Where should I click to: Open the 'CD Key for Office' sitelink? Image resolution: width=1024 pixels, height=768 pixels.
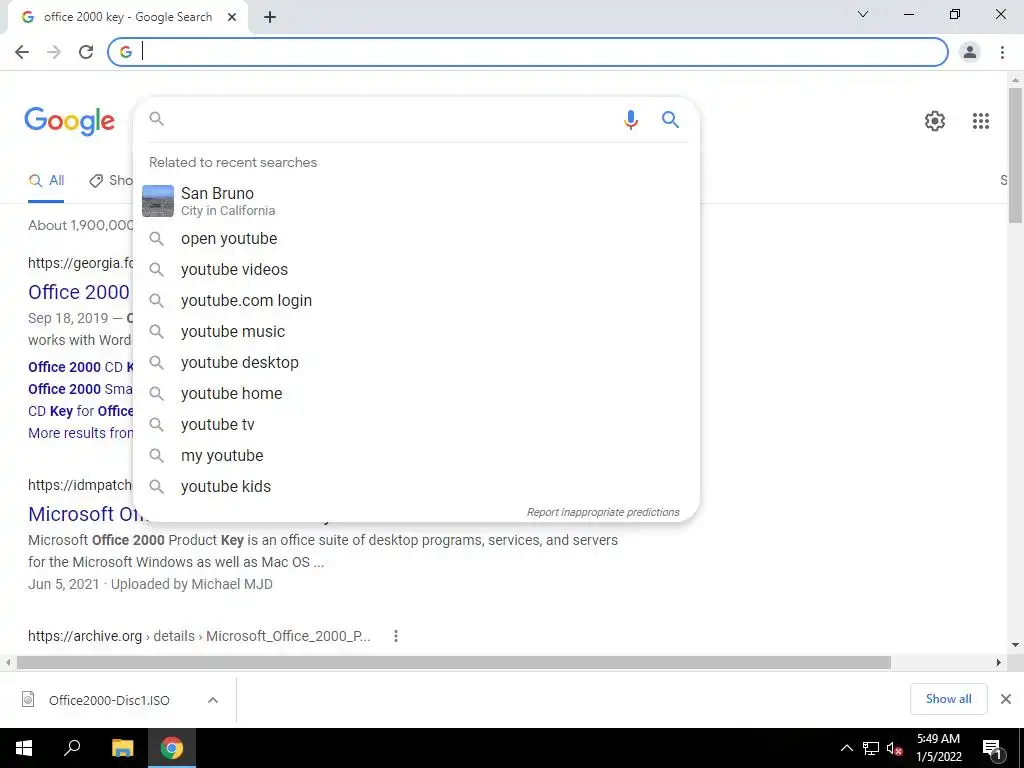[x=81, y=411]
